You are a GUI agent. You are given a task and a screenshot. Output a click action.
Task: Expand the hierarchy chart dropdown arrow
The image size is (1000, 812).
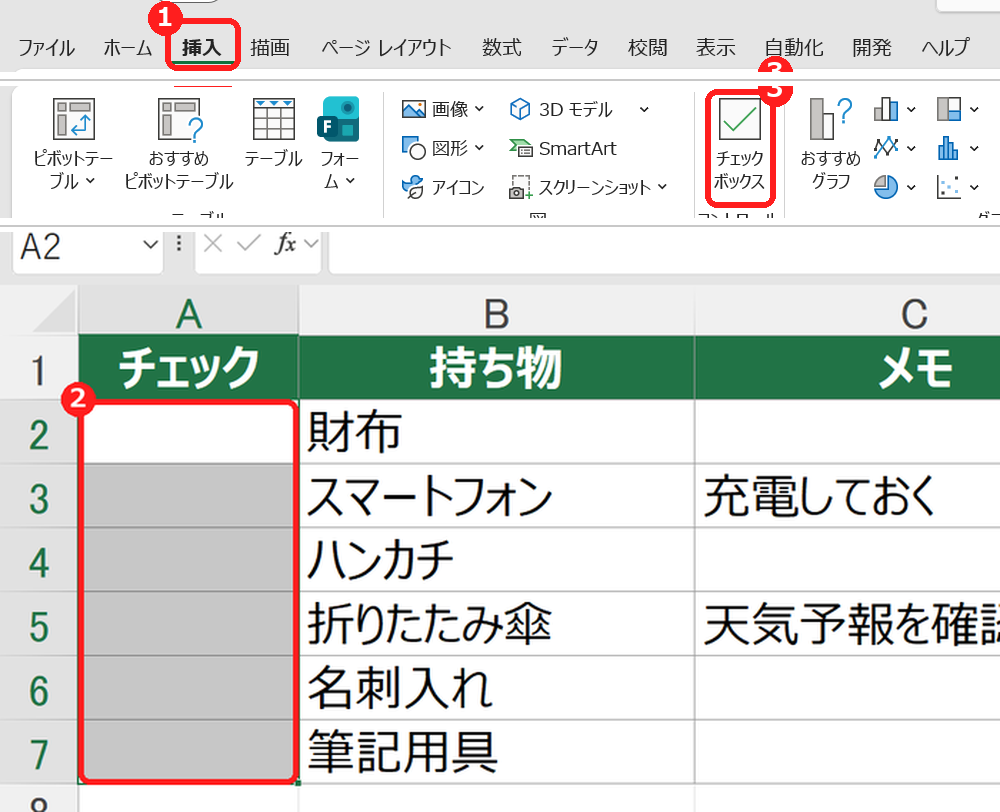(x=974, y=110)
